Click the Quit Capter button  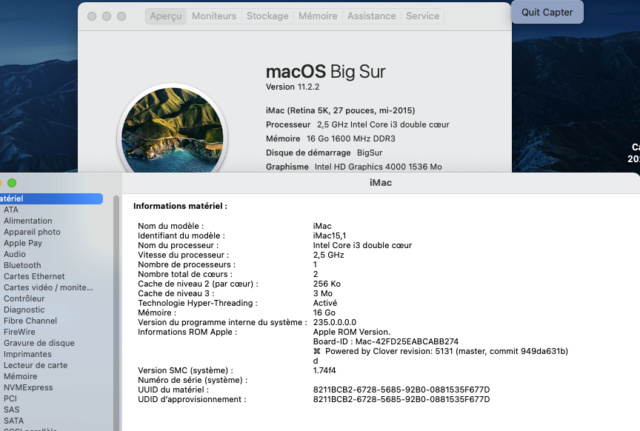click(x=547, y=12)
